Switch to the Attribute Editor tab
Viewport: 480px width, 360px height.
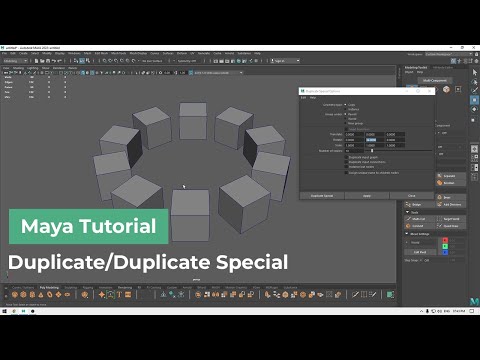(443, 67)
